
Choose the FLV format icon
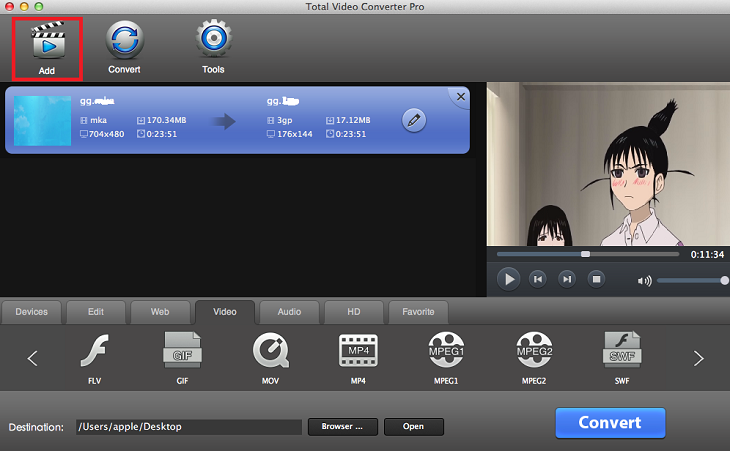point(95,350)
